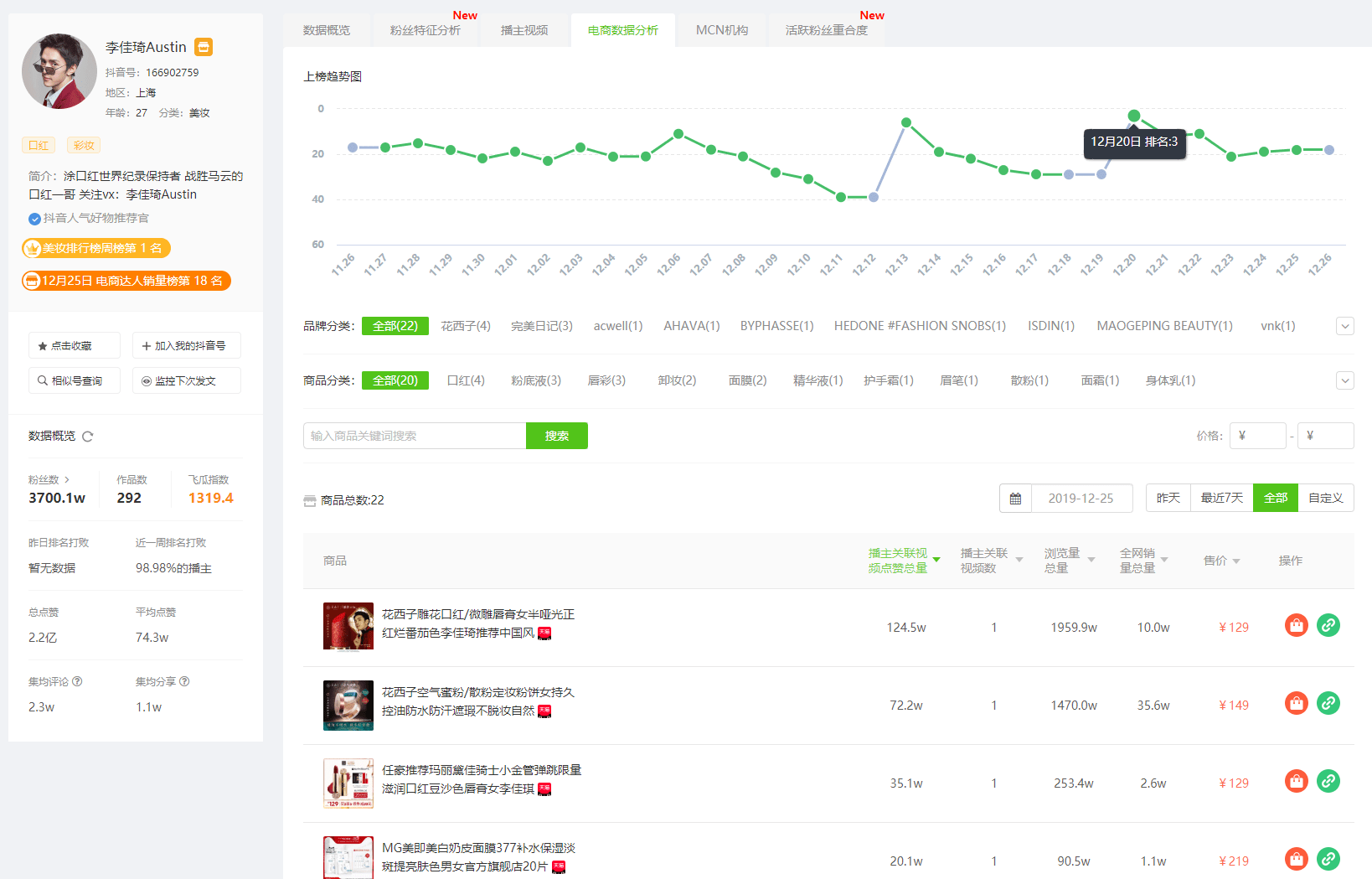Click help icon next to 集均评论

tap(77, 681)
